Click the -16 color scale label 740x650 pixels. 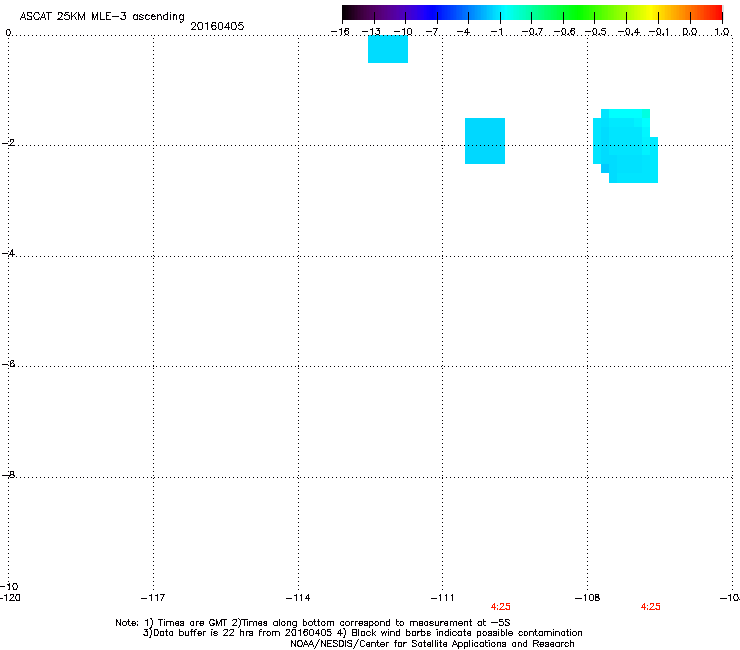coord(340,32)
